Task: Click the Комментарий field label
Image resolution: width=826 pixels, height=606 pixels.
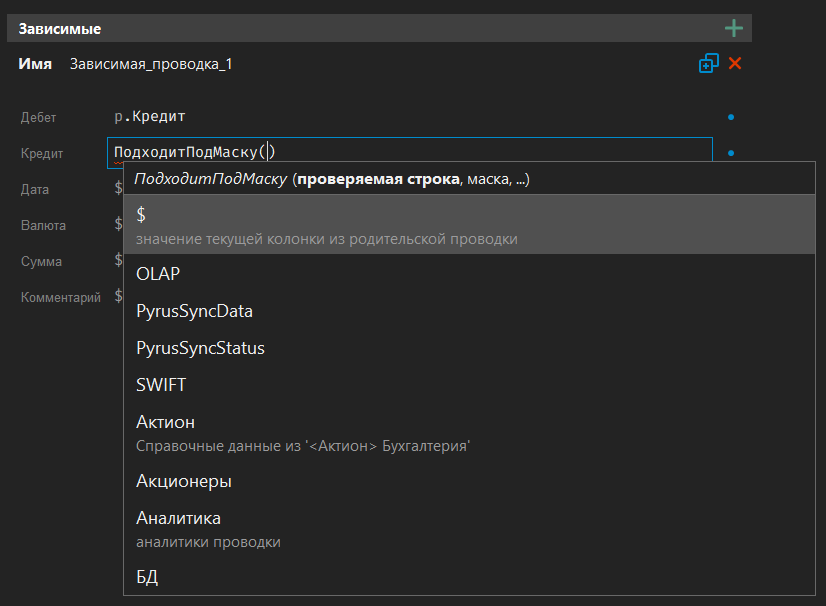Action: tap(61, 297)
